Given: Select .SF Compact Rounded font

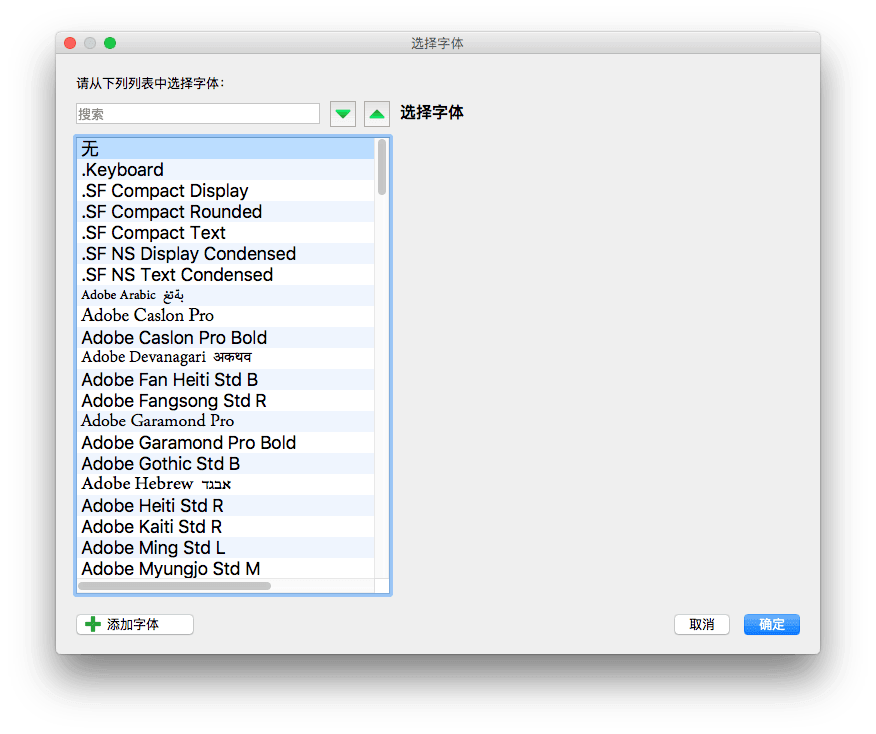Looking at the screenshot, I should click(x=225, y=212).
